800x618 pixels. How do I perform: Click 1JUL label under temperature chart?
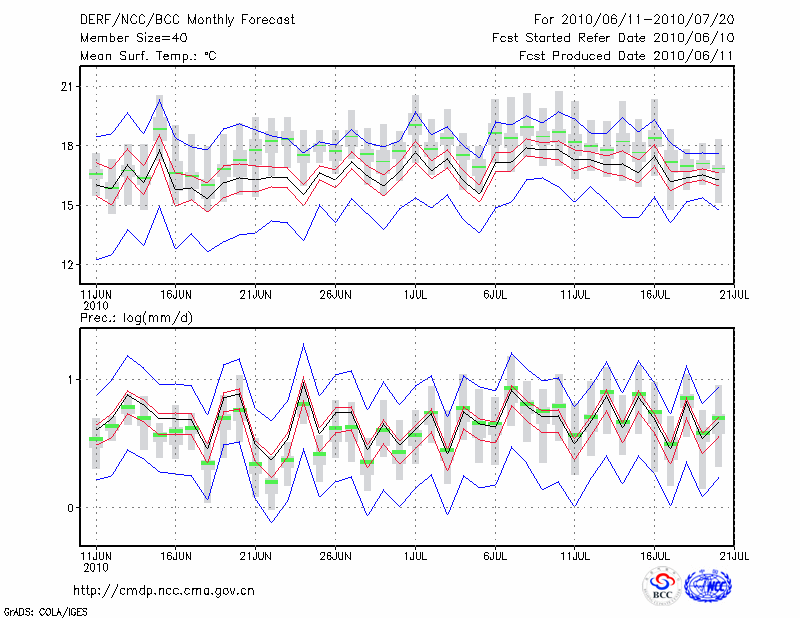coord(416,294)
